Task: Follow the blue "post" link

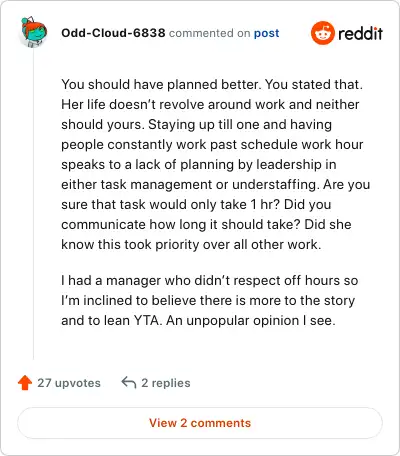Action: click(266, 33)
